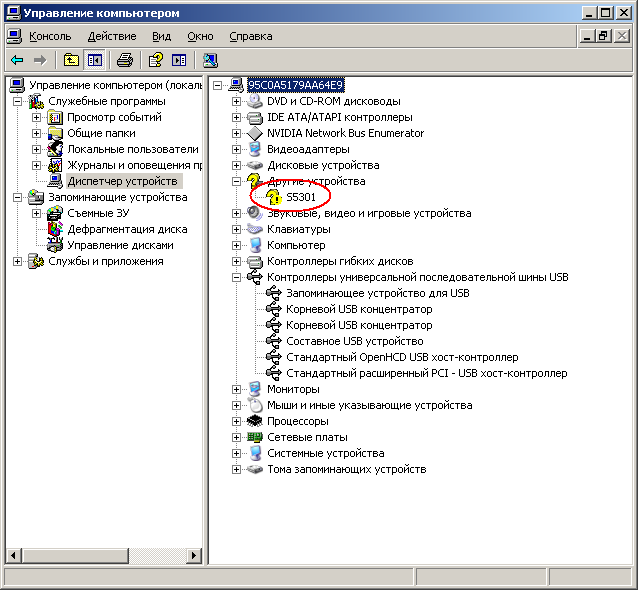This screenshot has height=590, width=638.
Task: Select the S5301 unknown device
Action: click(301, 197)
